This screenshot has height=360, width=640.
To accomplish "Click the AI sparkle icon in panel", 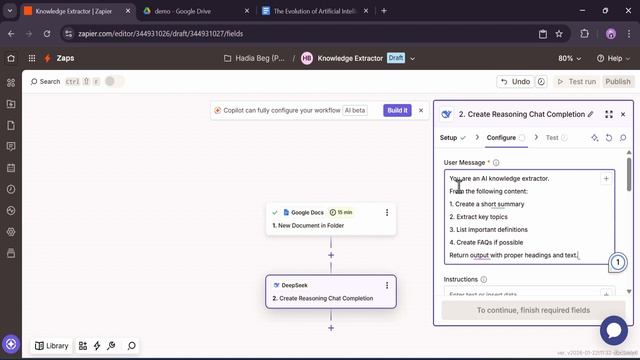I will (x=595, y=138).
